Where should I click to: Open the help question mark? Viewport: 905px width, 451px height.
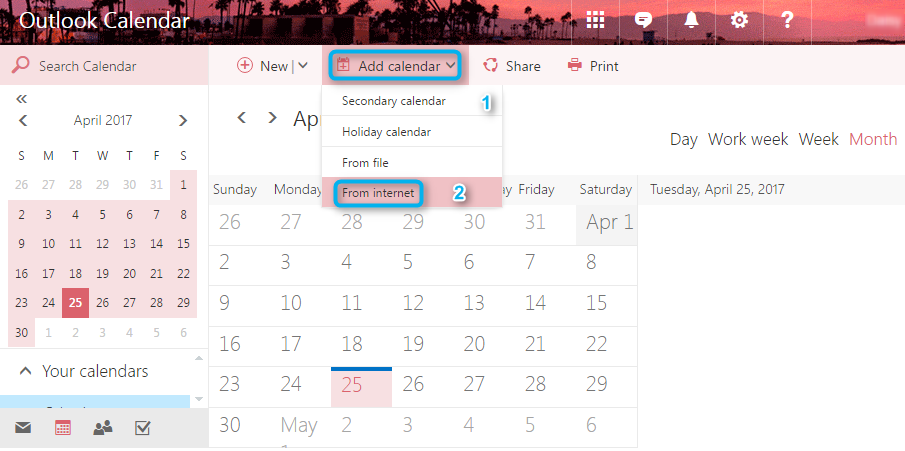(x=787, y=20)
